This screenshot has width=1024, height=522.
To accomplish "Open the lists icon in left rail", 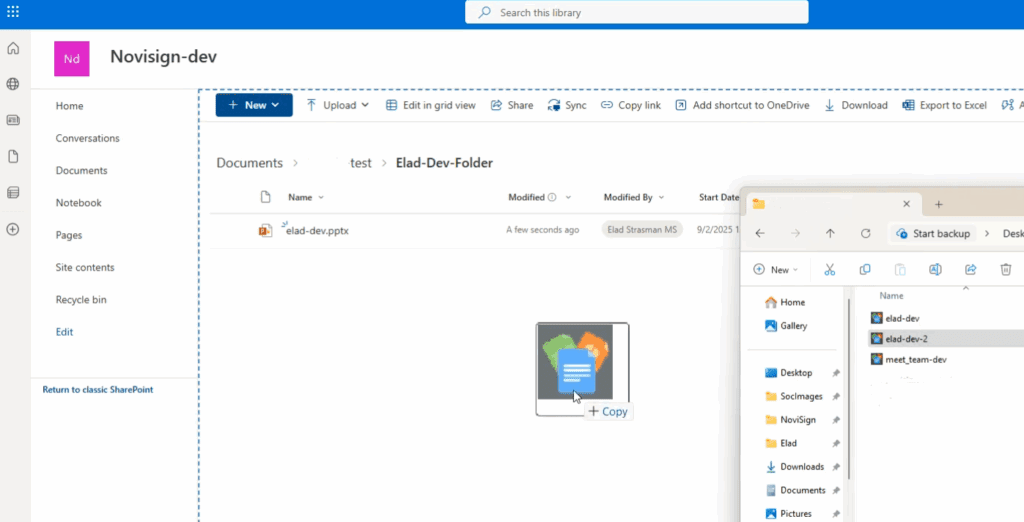I will [x=13, y=193].
